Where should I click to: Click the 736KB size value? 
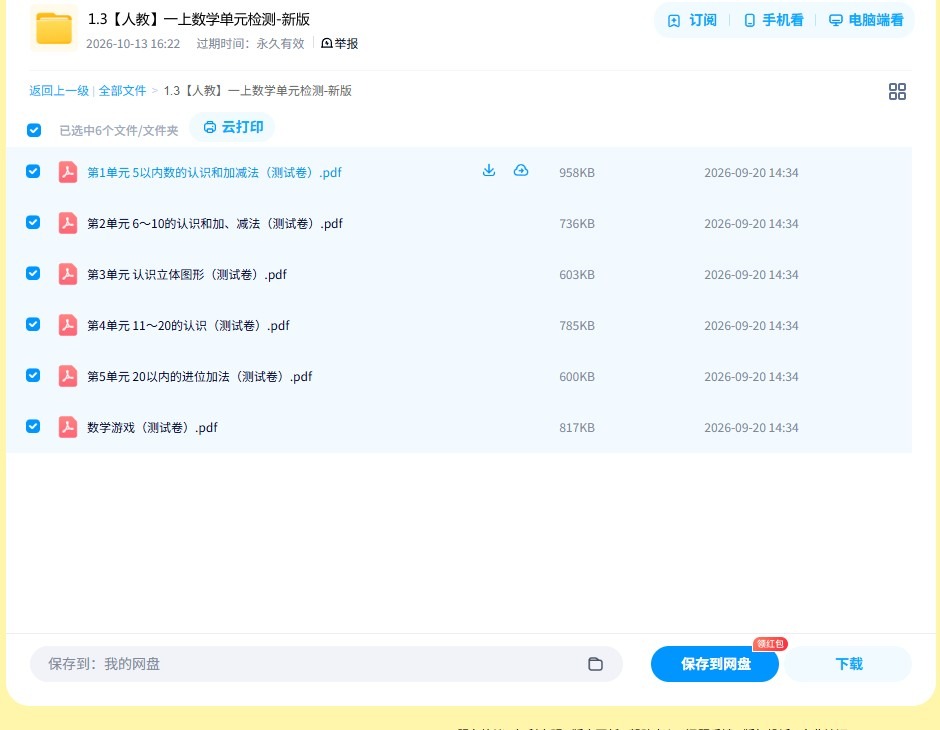(x=577, y=224)
